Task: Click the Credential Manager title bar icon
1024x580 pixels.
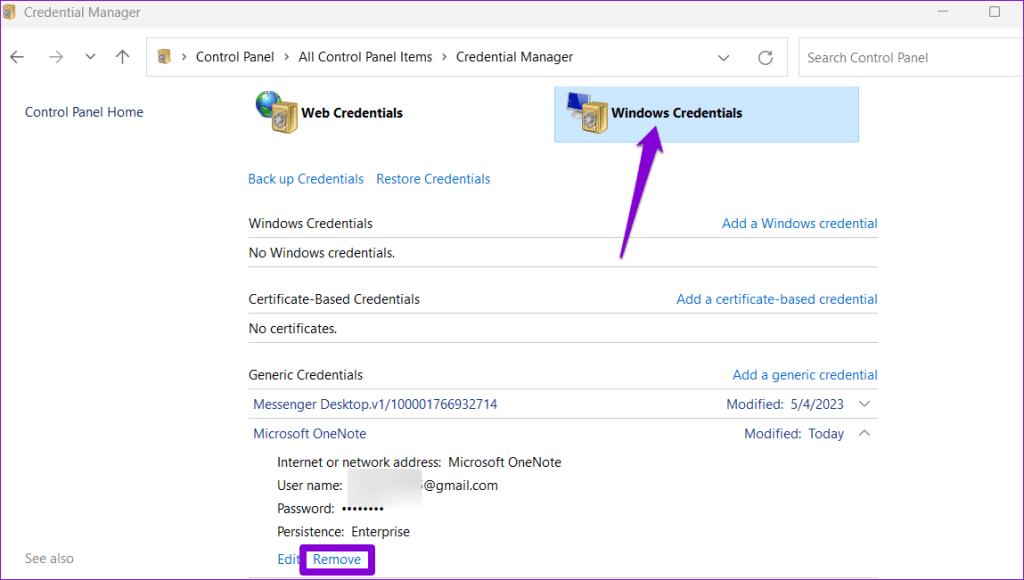Action: click(x=8, y=12)
